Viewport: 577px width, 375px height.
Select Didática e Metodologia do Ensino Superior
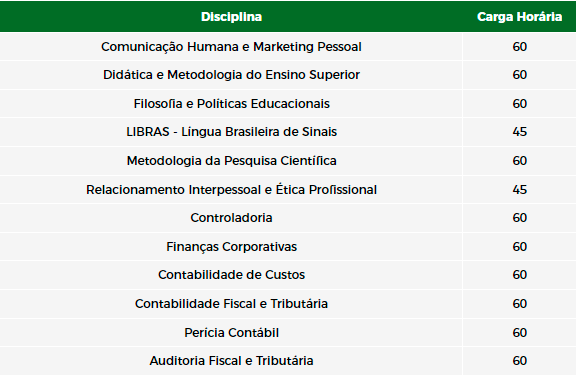[231, 75]
